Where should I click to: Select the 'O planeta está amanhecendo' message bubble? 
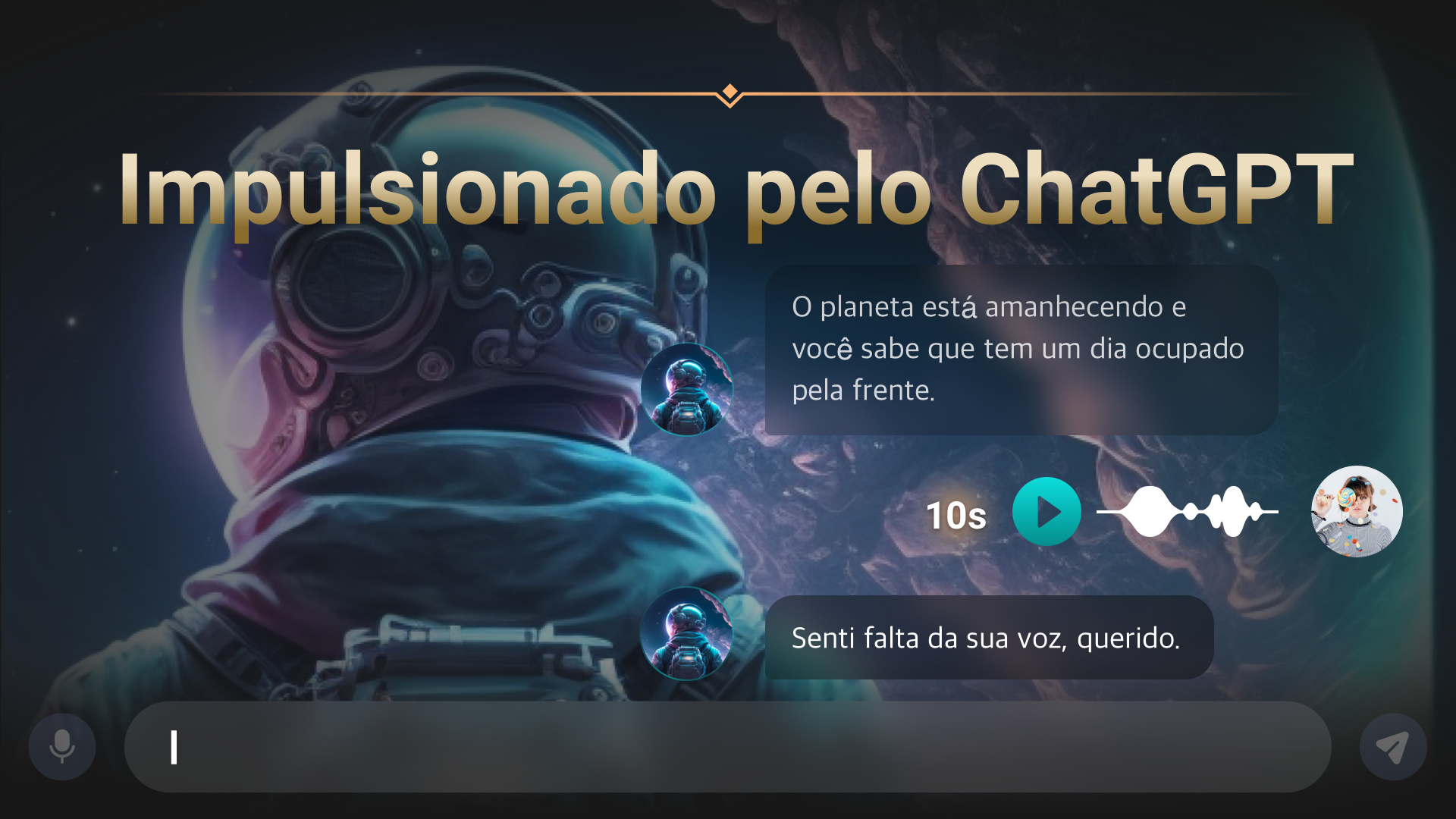pos(1021,350)
